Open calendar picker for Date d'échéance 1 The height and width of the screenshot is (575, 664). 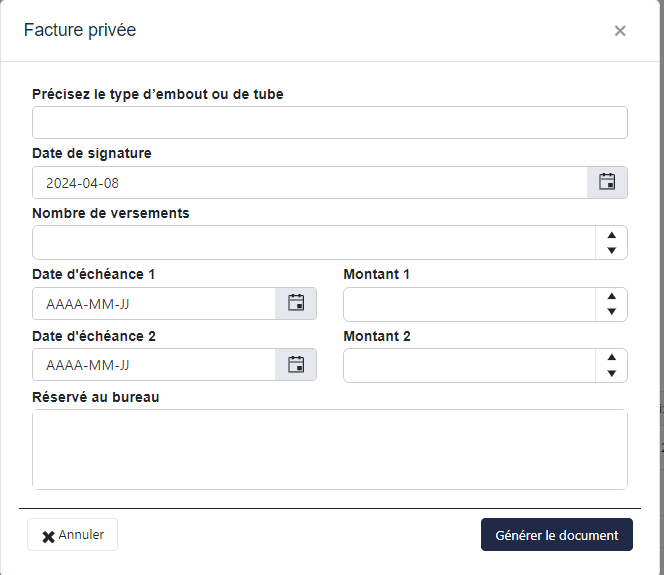(296, 303)
